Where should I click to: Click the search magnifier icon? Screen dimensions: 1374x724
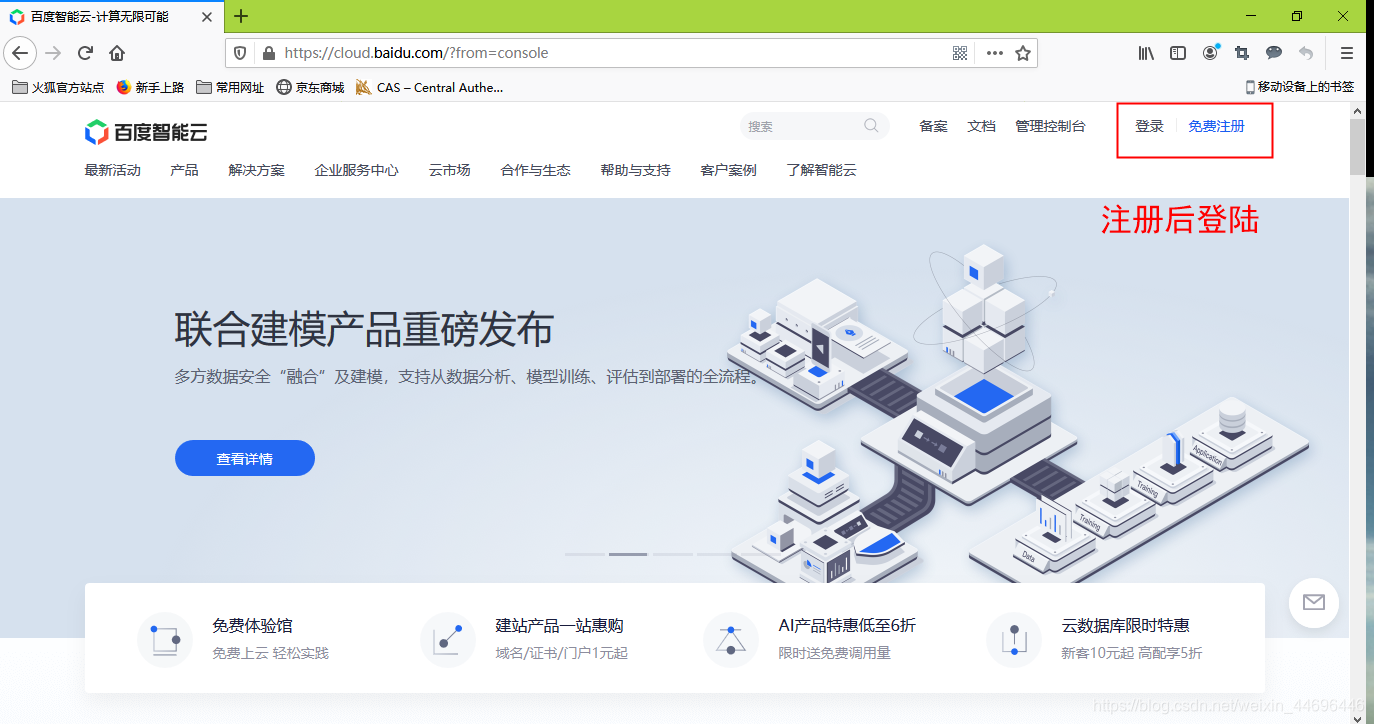pyautogui.click(x=871, y=126)
